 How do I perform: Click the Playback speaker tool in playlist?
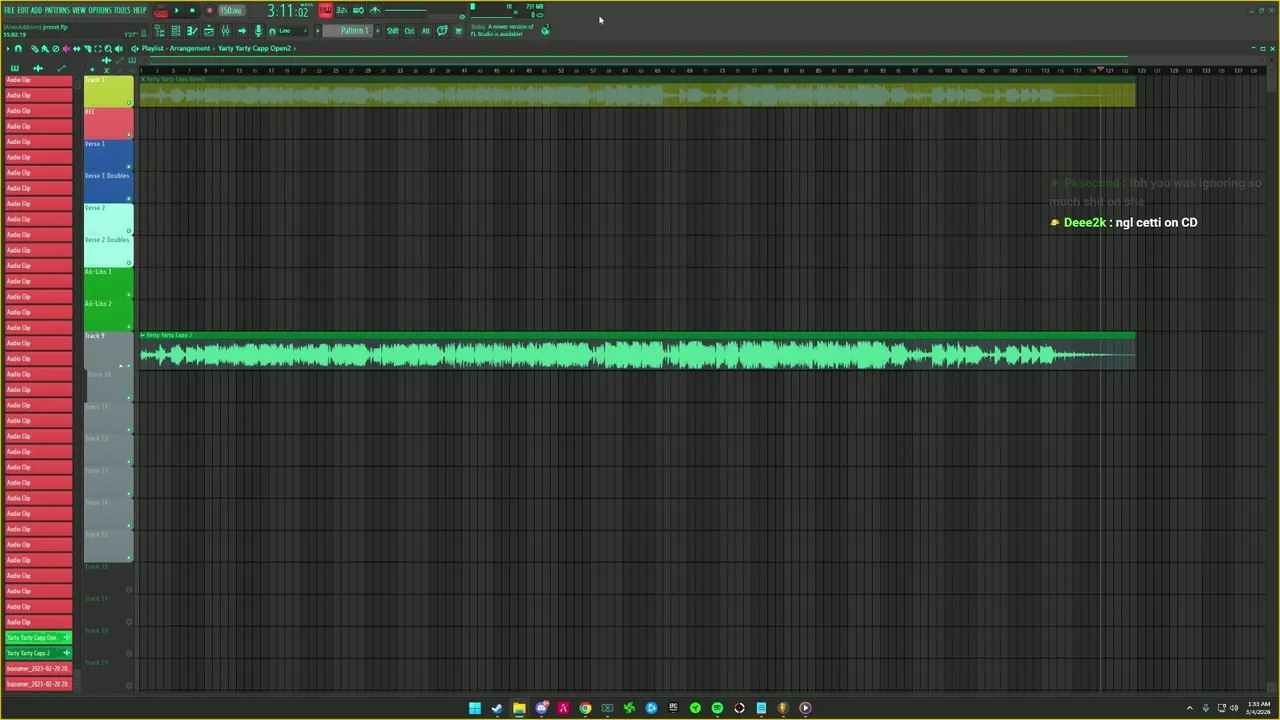tap(119, 48)
